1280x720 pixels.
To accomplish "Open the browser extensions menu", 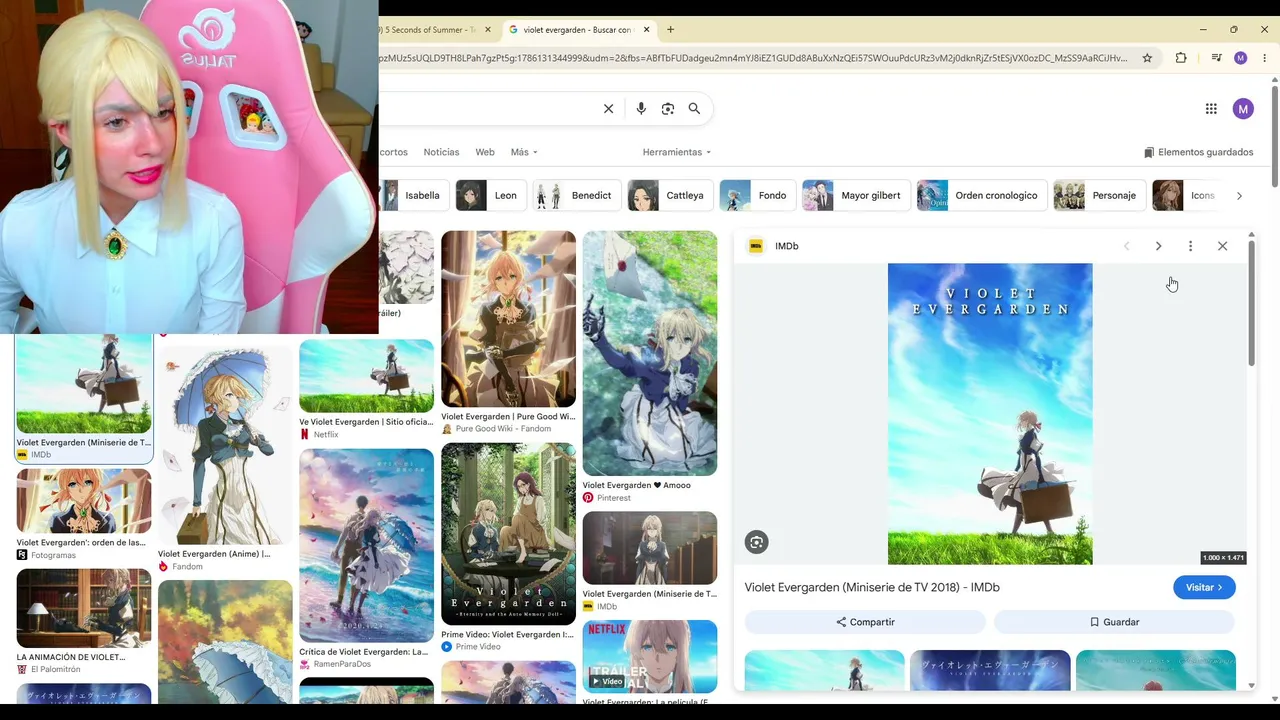I will click(x=1181, y=58).
